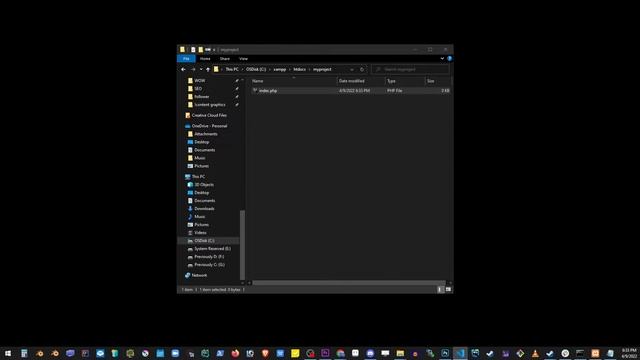Select This PC in navigation pane
The height and width of the screenshot is (360, 640).
pyautogui.click(x=198, y=177)
